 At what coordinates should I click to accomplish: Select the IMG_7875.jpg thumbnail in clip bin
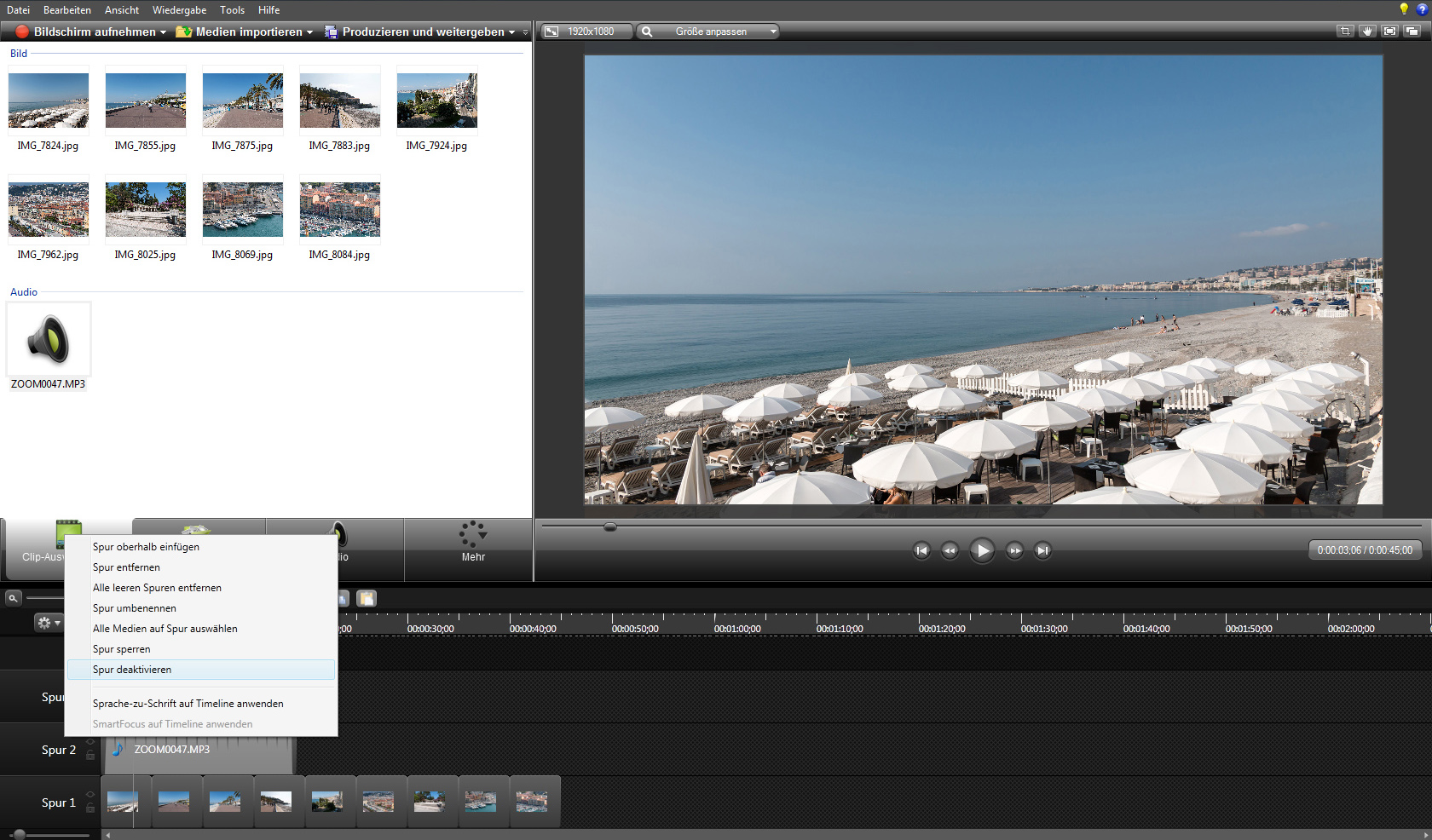(x=243, y=100)
